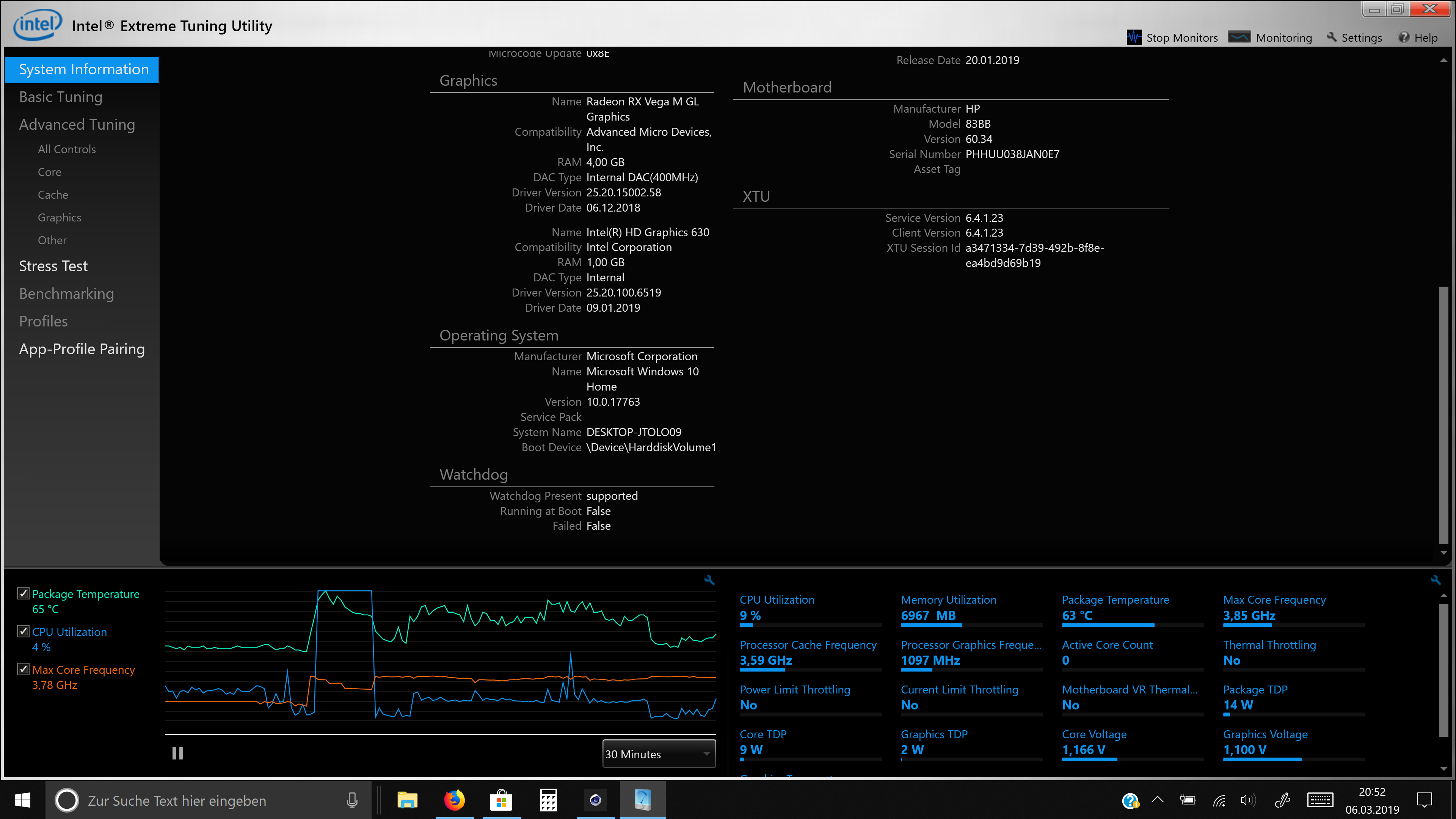
Task: Switch to the Stress Test section
Action: (53, 266)
